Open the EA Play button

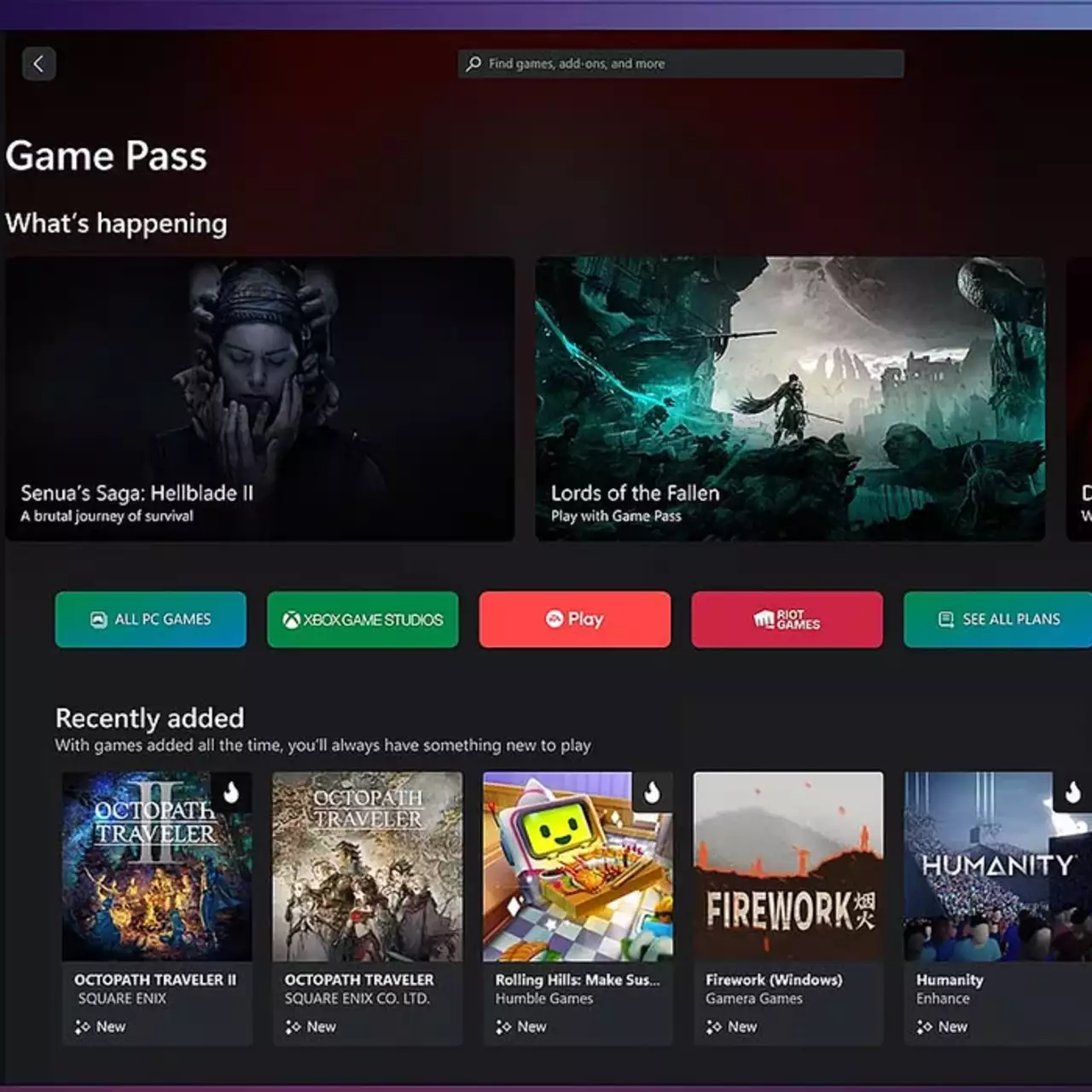click(575, 619)
